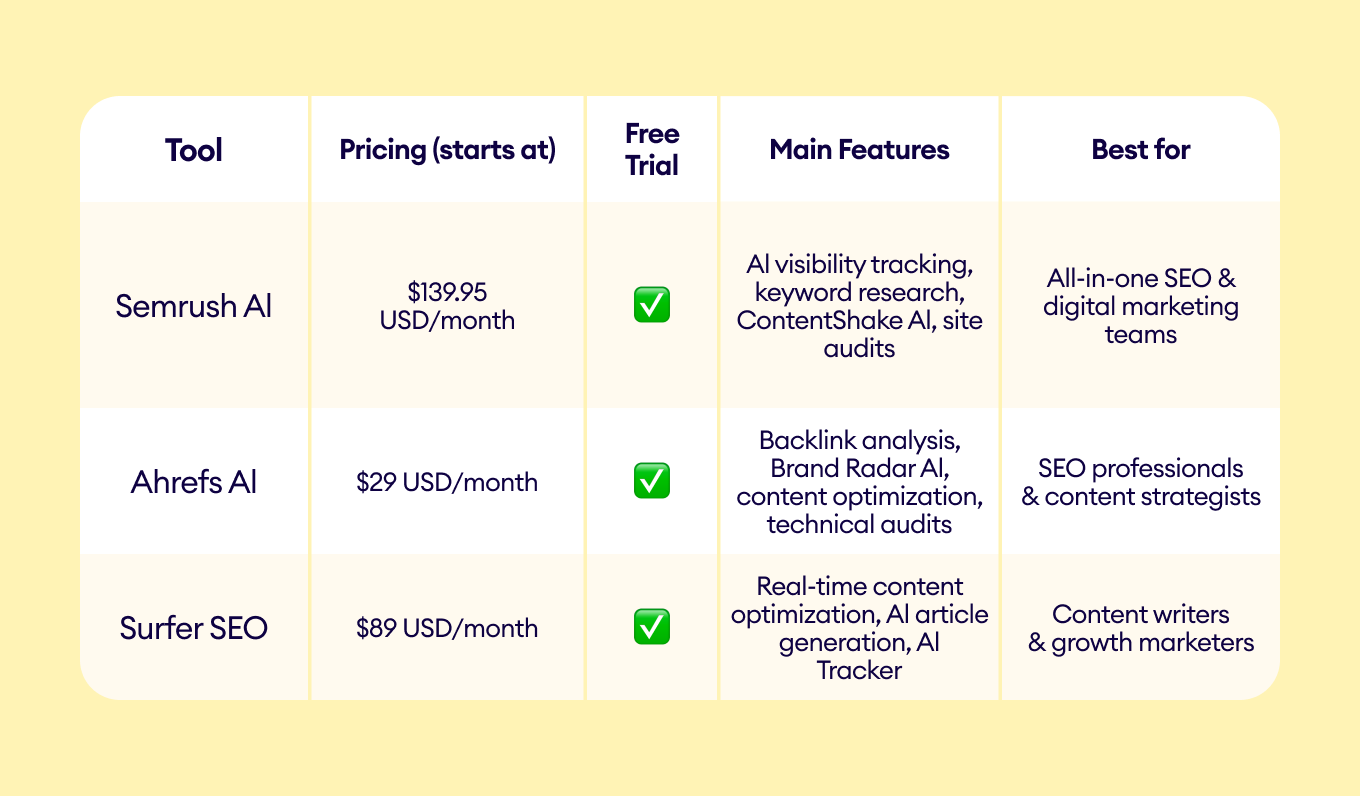Click the green checkmark in Ahrefs AI row
1360x796 pixels.
pyautogui.click(x=652, y=481)
